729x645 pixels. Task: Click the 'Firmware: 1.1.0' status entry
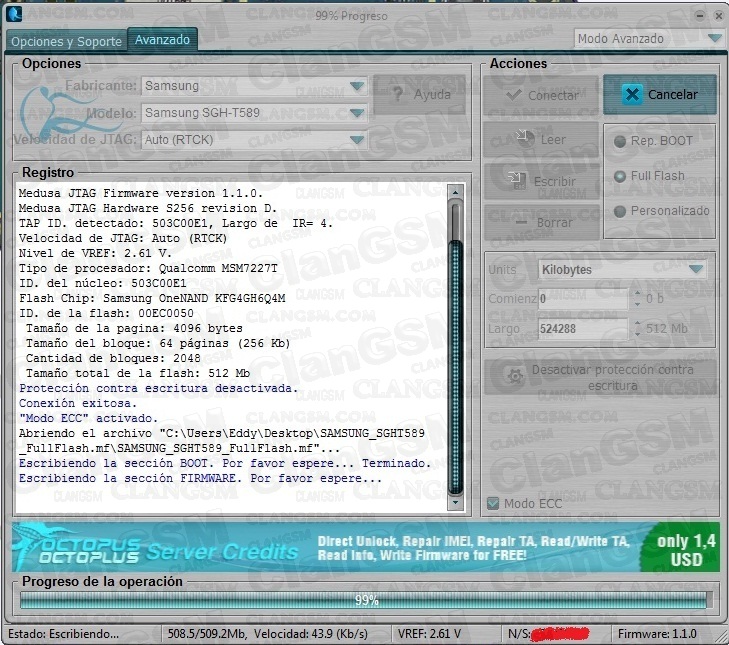[x=657, y=634]
